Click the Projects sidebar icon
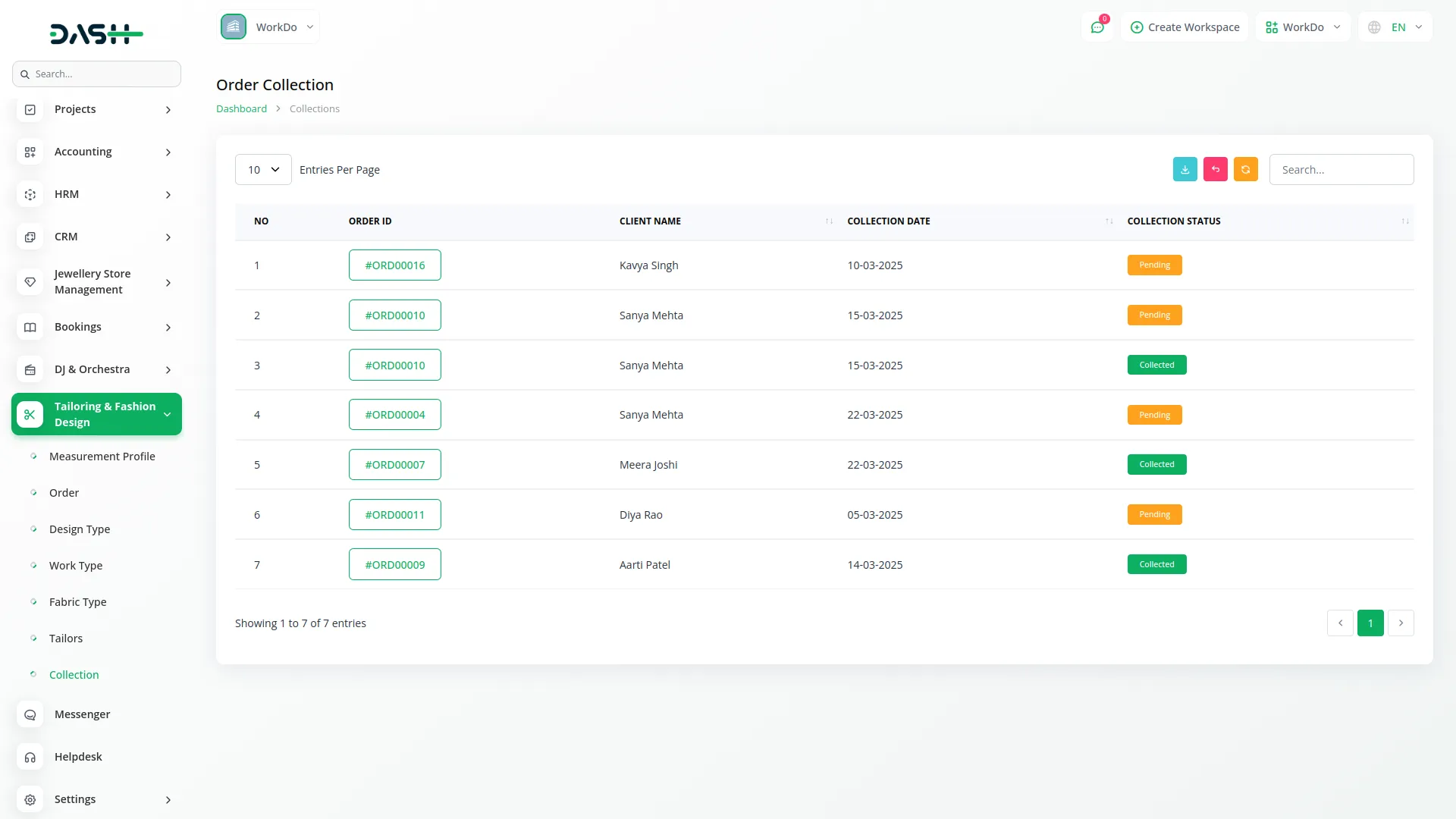1456x819 pixels. click(30, 109)
